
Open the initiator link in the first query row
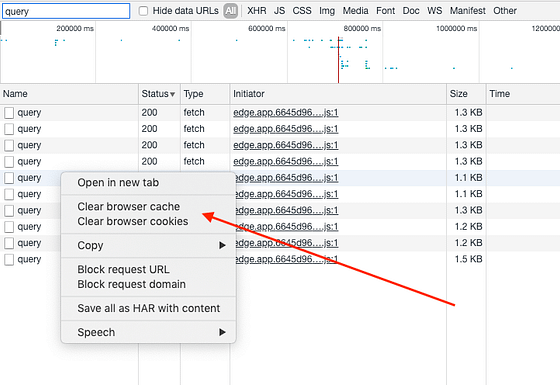285,112
